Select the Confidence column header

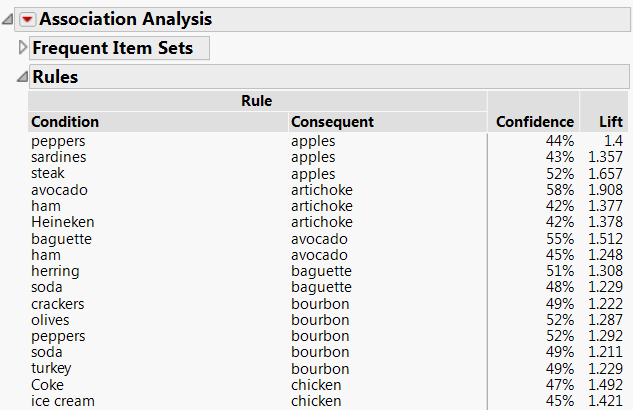[x=535, y=122]
